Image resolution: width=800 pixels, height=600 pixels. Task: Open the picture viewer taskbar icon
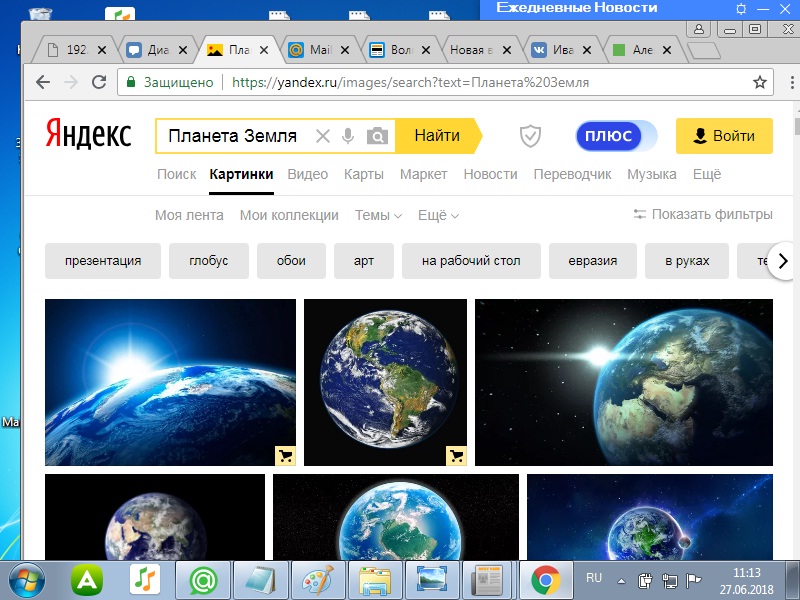coord(432,581)
